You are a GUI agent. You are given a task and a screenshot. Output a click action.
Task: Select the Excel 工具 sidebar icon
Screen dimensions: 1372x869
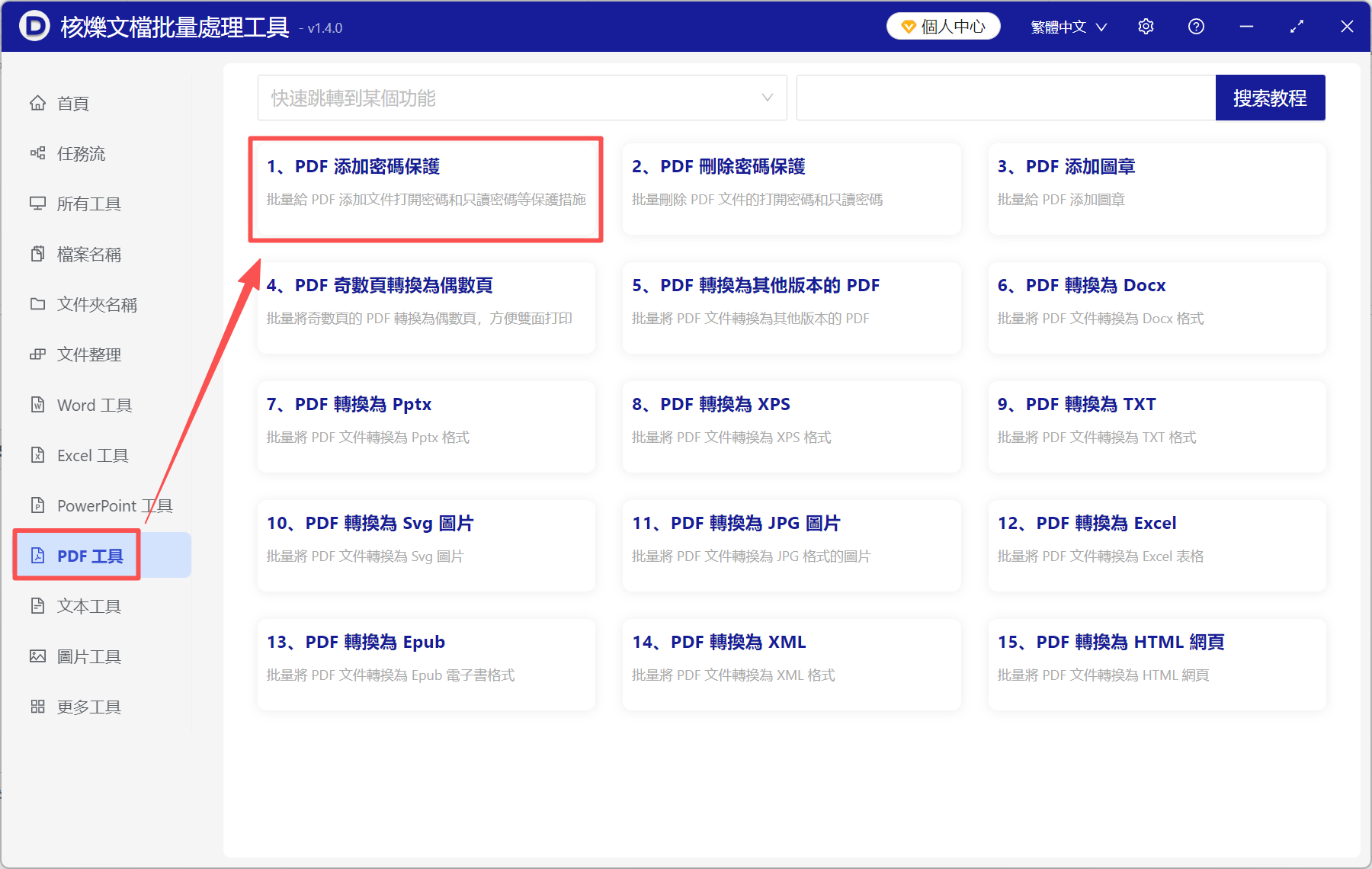click(37, 455)
